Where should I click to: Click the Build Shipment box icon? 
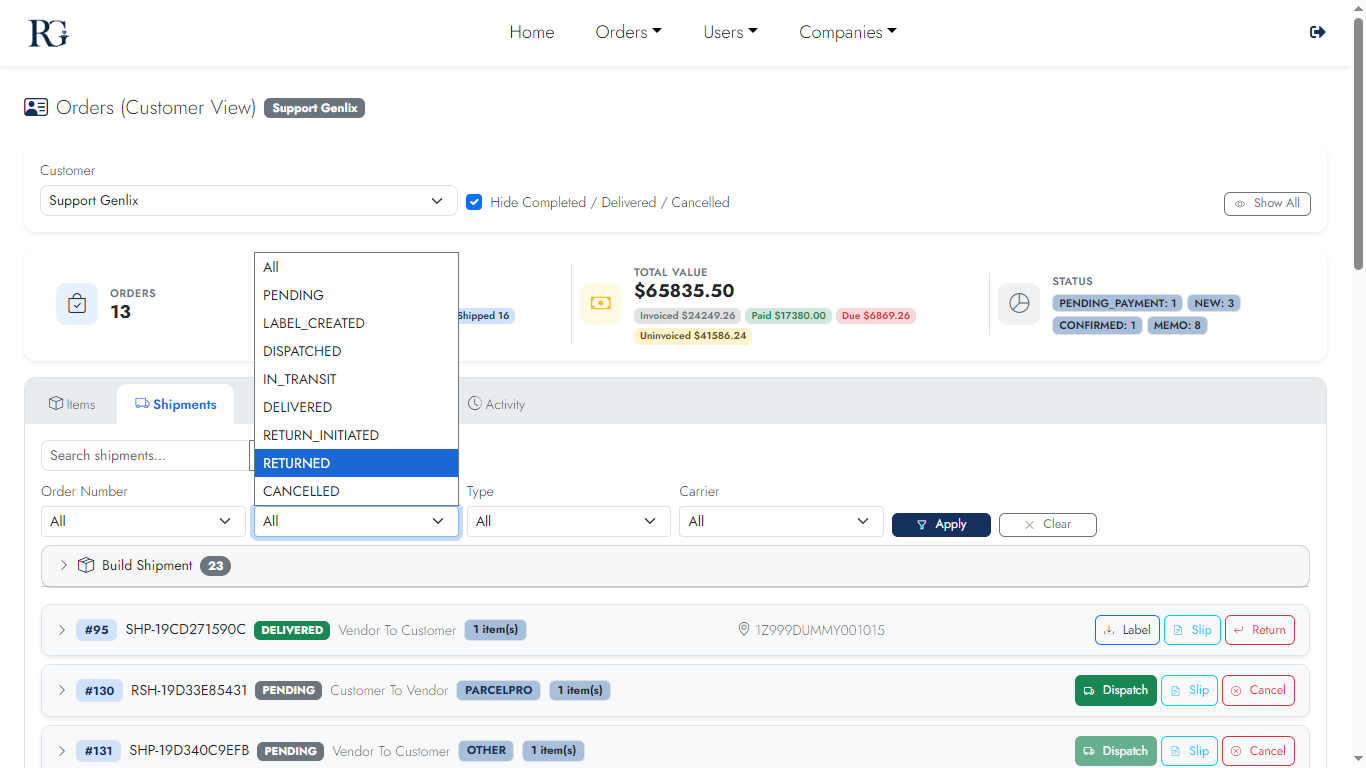86,565
